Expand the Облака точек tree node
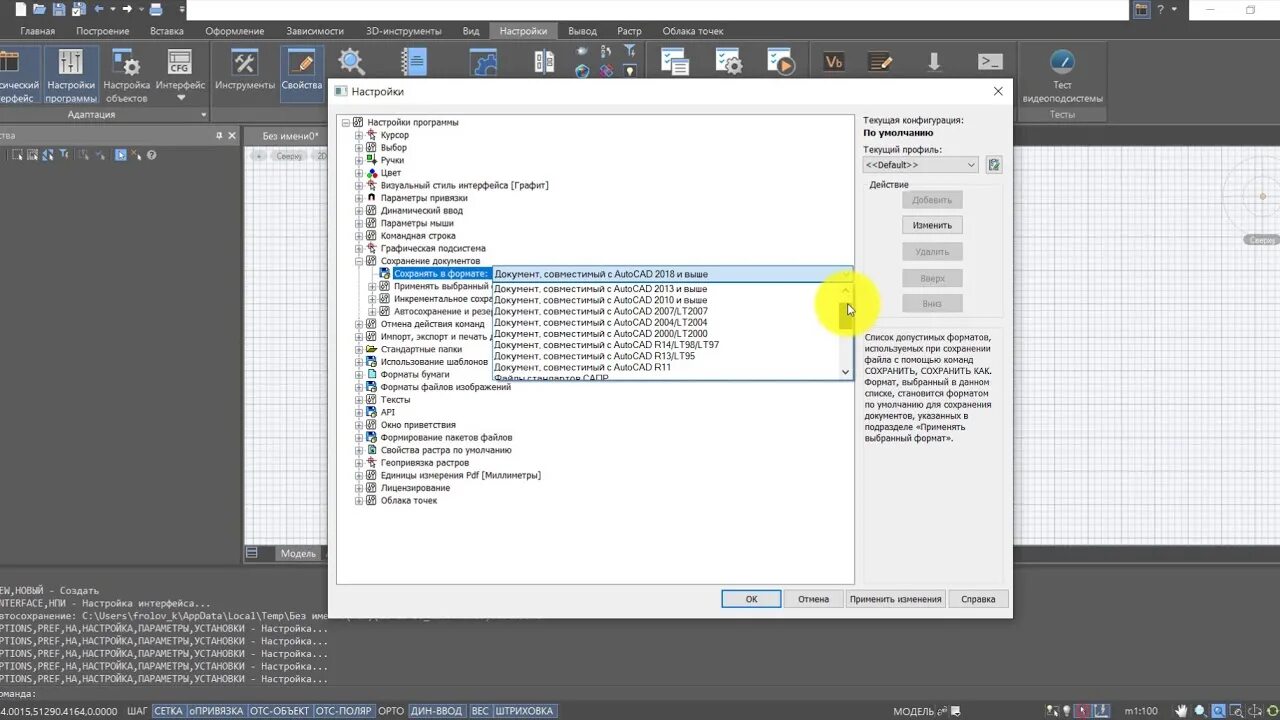 [x=359, y=500]
